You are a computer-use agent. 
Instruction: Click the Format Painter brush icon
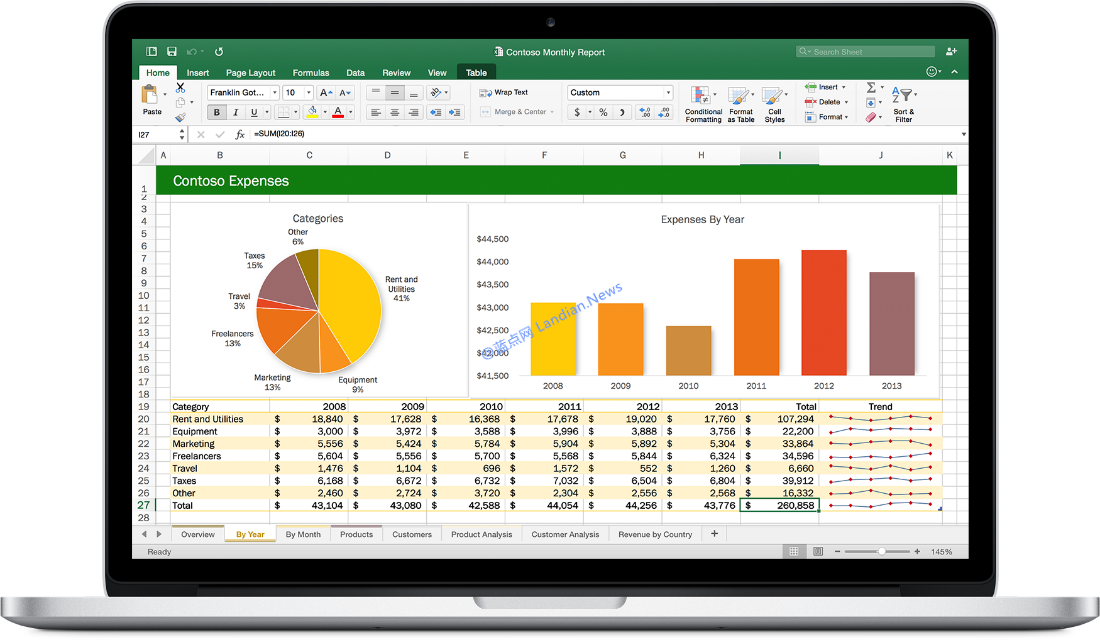(x=179, y=115)
